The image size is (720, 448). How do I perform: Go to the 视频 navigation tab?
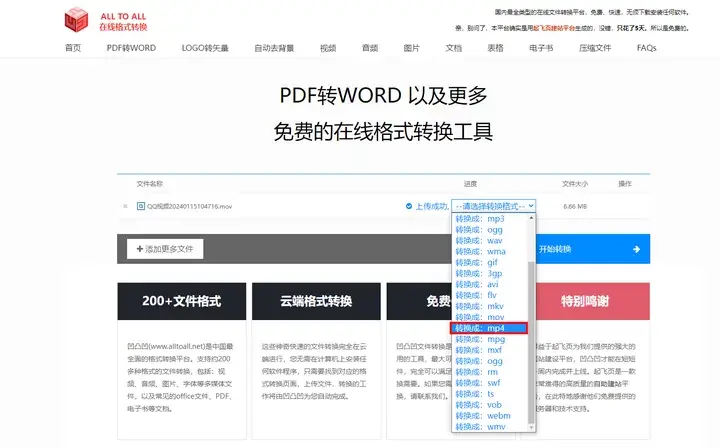tap(328, 48)
